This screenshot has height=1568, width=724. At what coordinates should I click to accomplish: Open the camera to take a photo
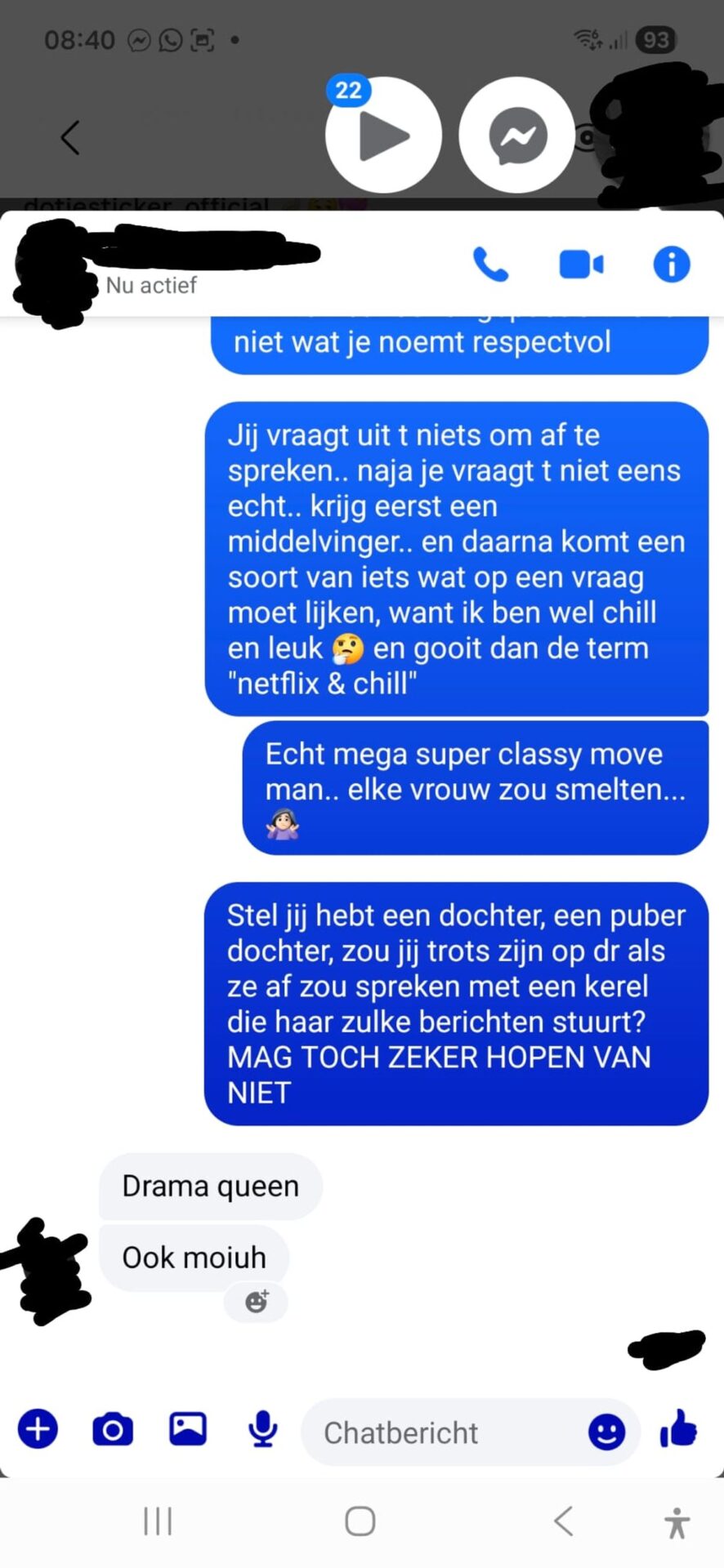[113, 1430]
